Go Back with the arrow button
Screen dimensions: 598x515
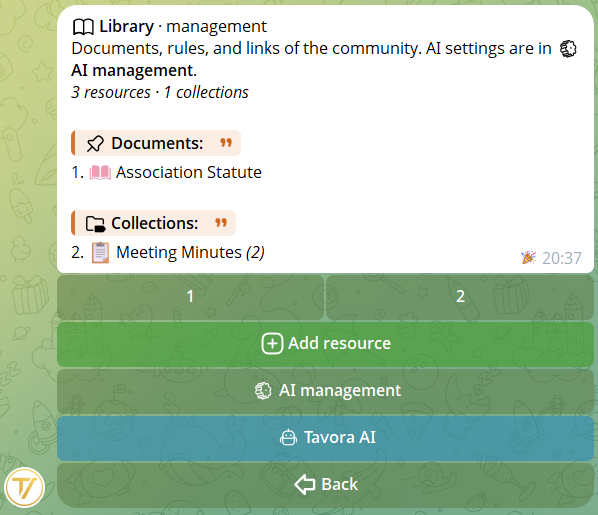click(x=325, y=484)
